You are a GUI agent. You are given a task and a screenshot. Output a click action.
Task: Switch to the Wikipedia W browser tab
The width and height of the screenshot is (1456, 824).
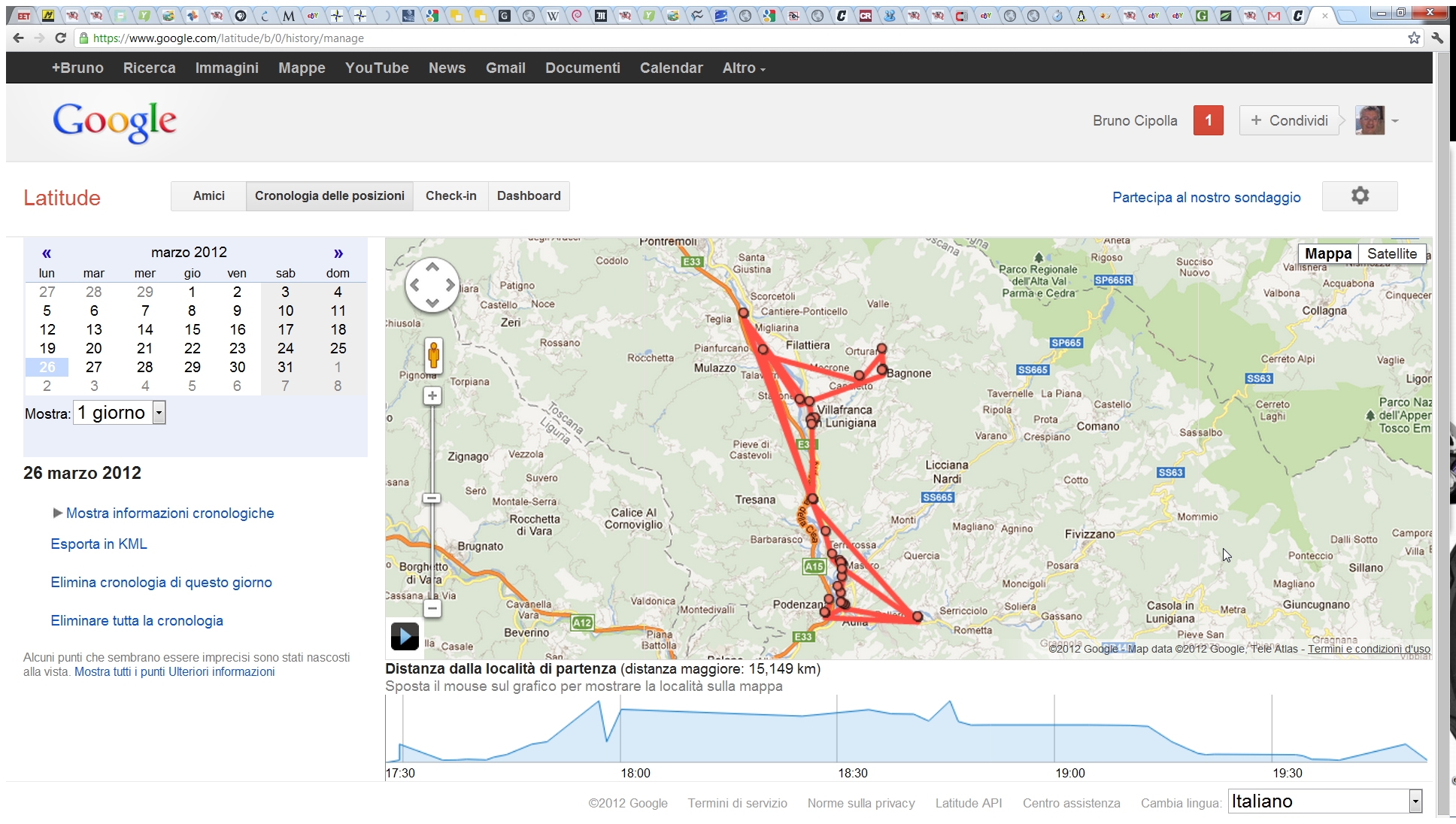553,15
